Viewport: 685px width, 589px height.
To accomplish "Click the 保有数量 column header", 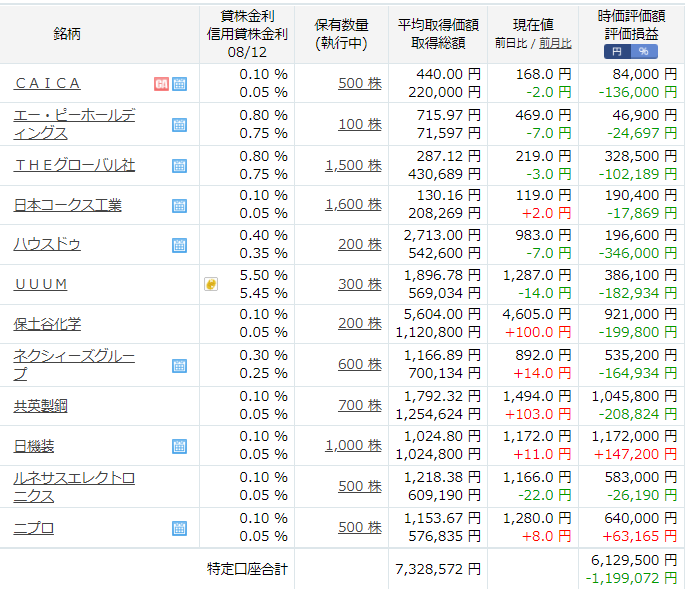I will 341,25.
